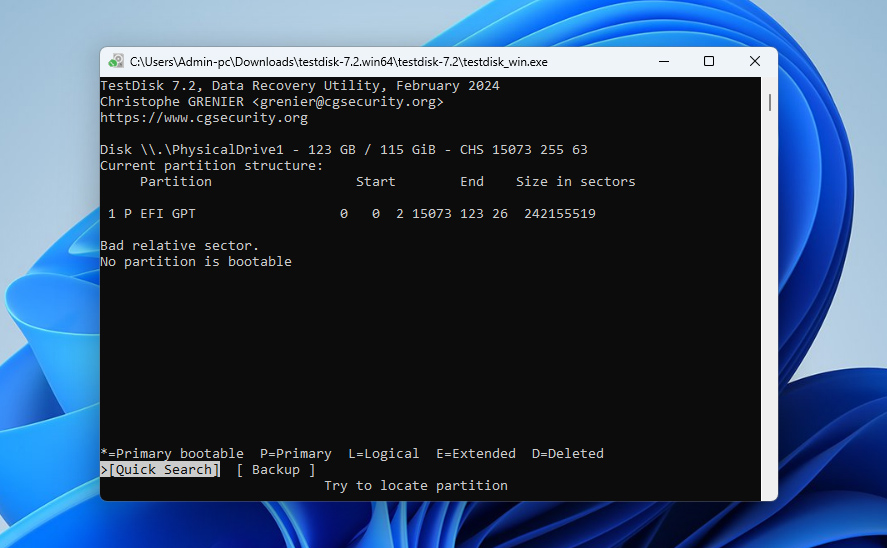The image size is (887, 548).
Task: Click the Start column header
Action: tap(376, 182)
